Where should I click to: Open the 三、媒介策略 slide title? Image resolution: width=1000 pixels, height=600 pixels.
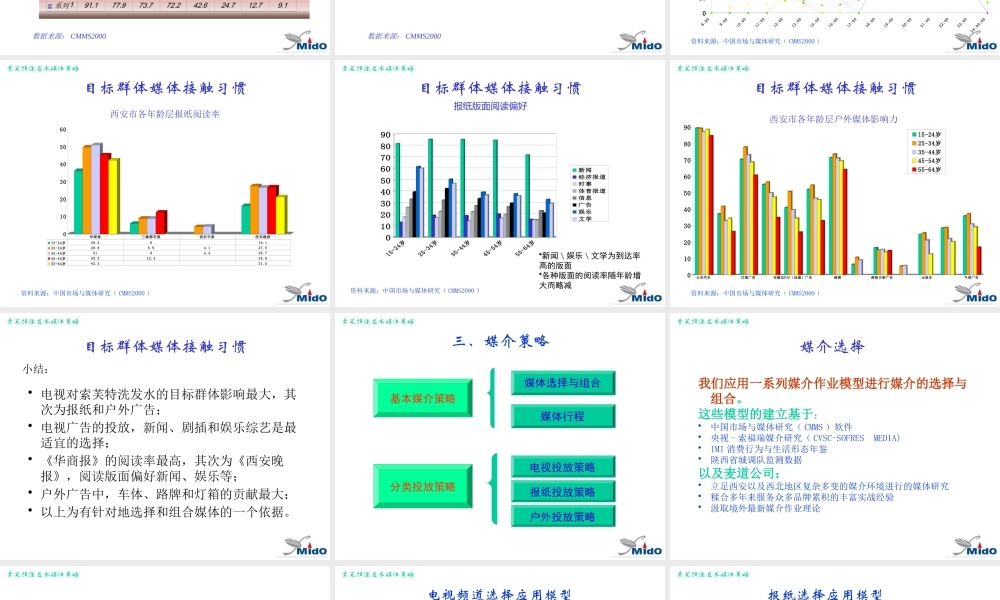tap(501, 341)
